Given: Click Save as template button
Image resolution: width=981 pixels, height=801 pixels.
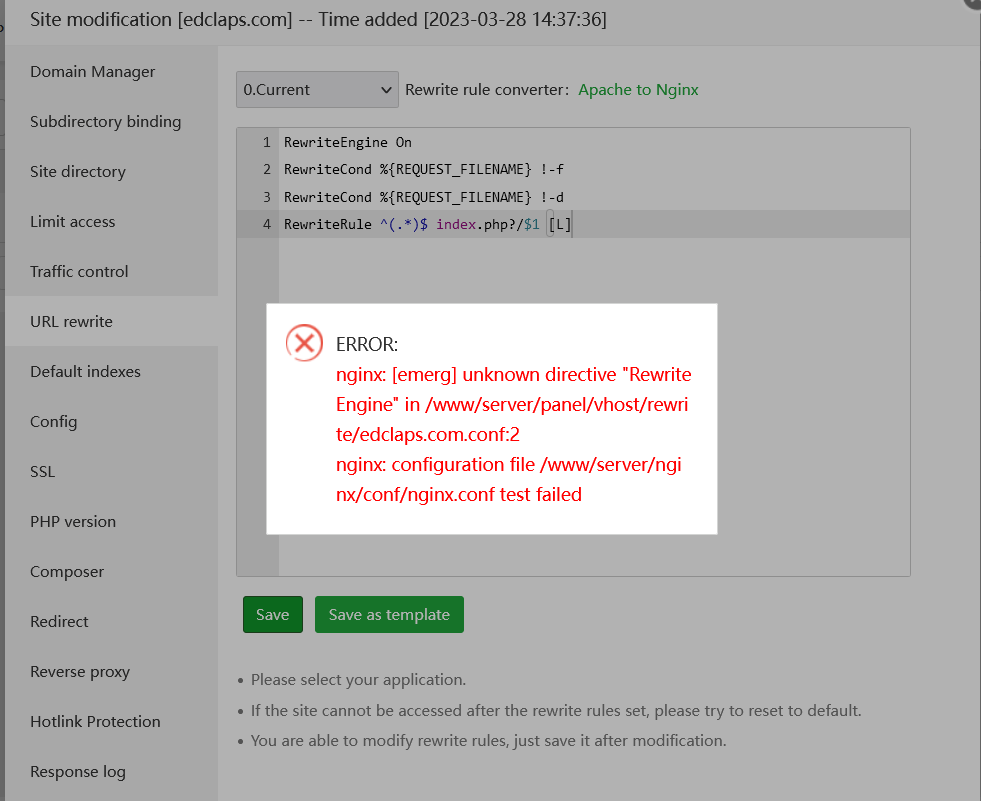Looking at the screenshot, I should coord(389,615).
